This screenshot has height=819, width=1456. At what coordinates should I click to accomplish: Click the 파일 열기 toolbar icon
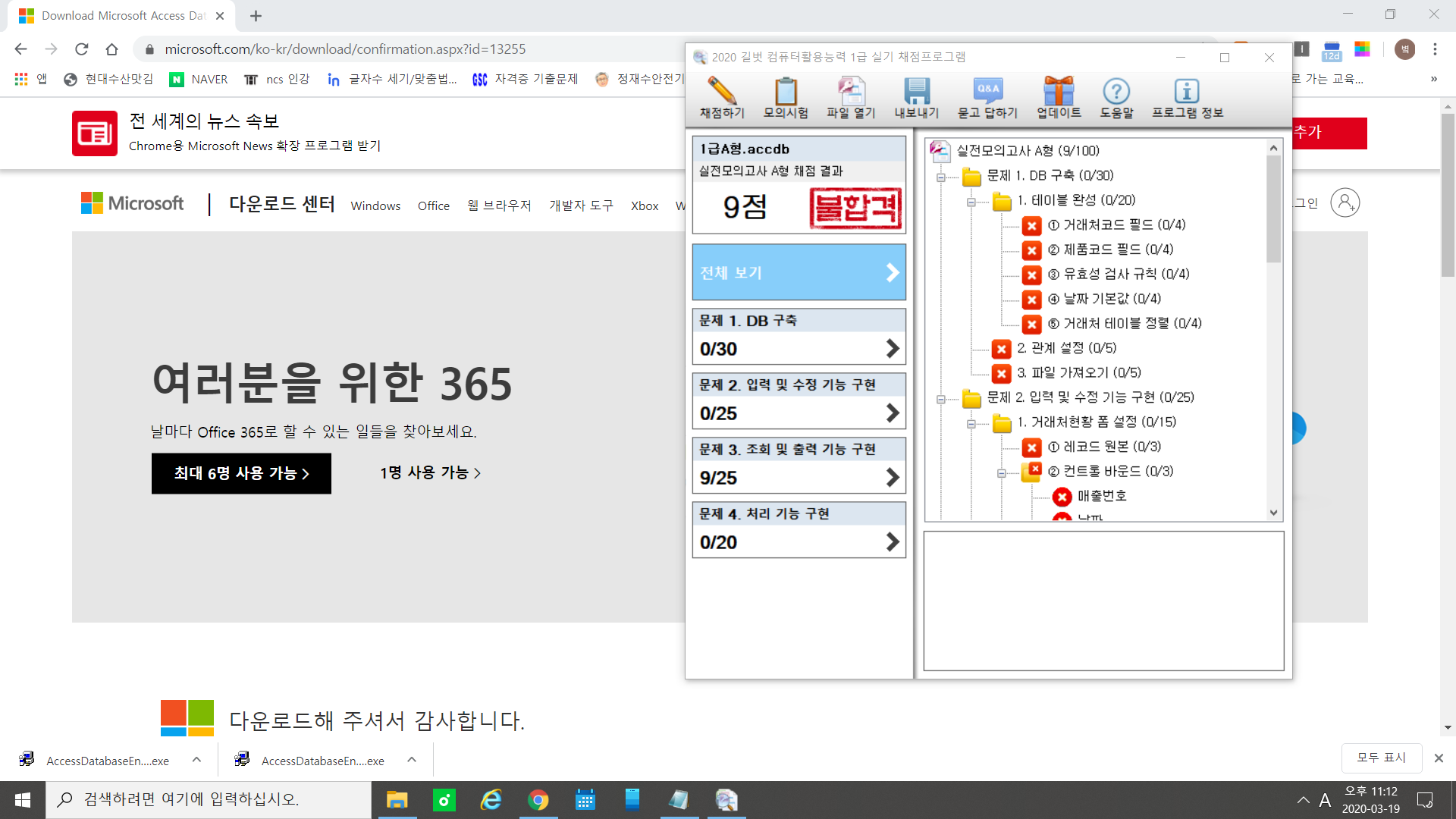click(x=850, y=92)
